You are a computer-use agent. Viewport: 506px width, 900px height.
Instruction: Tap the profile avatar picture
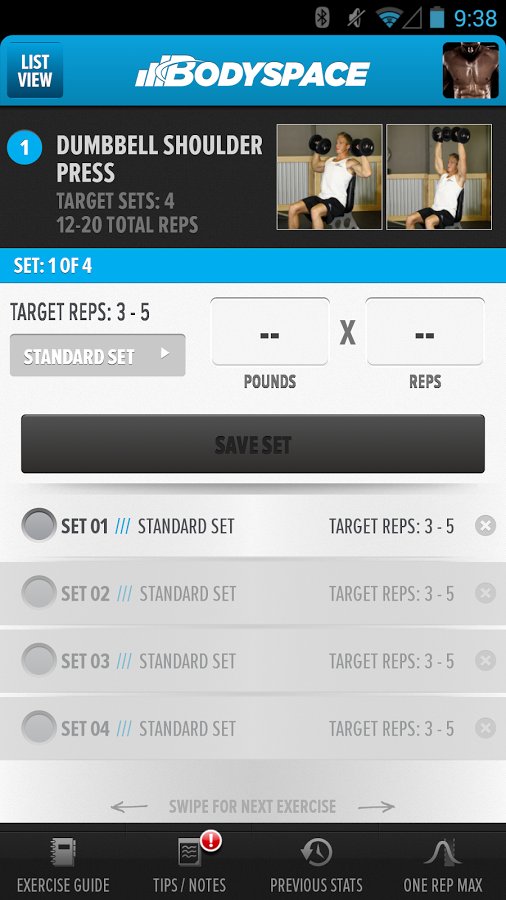coord(470,70)
